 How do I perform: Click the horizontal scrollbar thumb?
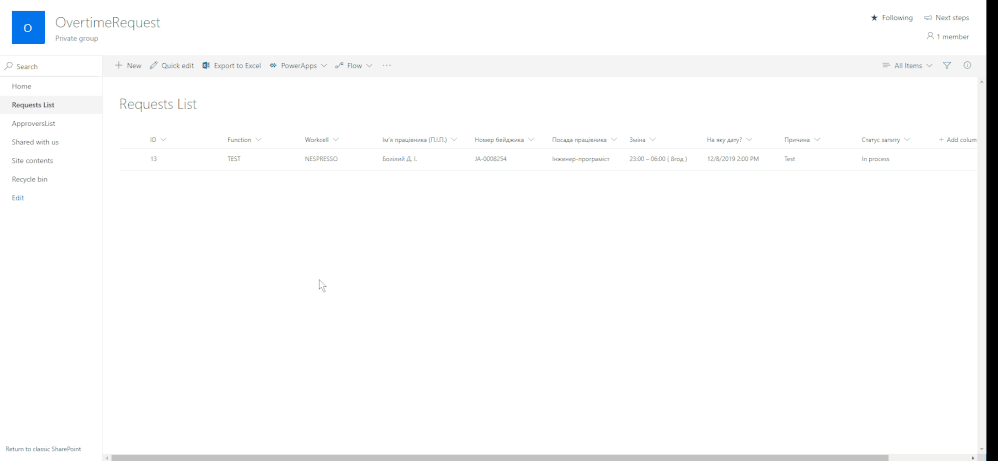click(500, 458)
